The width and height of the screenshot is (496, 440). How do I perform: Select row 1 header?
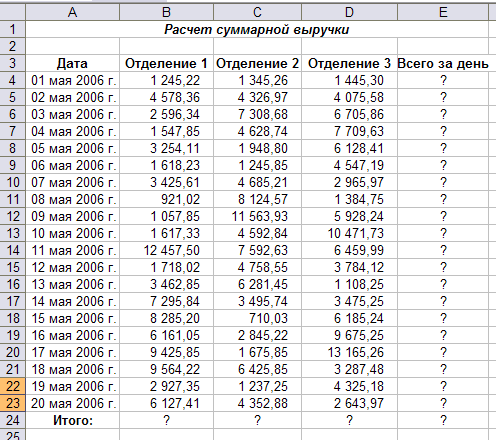coord(13,29)
